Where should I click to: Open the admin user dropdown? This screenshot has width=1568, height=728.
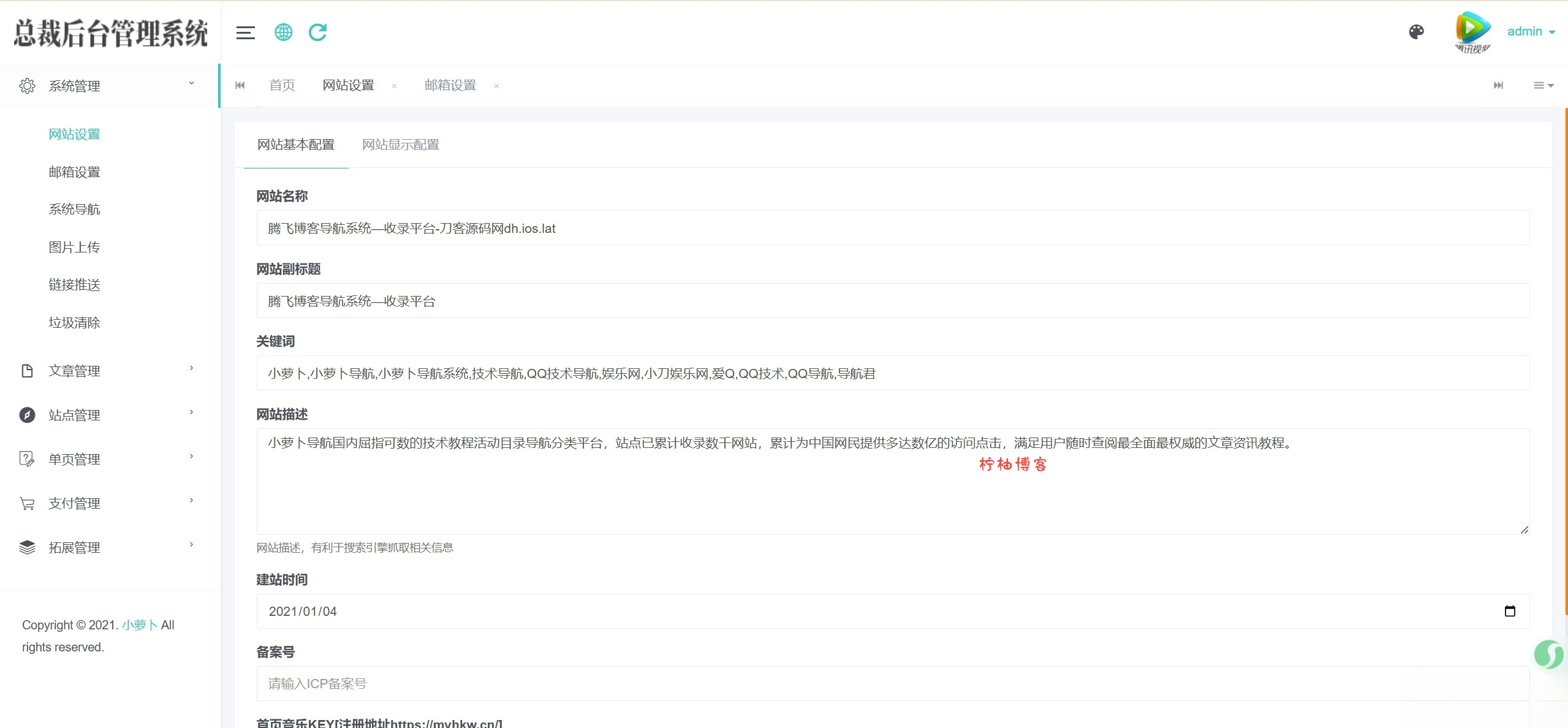click(1530, 32)
